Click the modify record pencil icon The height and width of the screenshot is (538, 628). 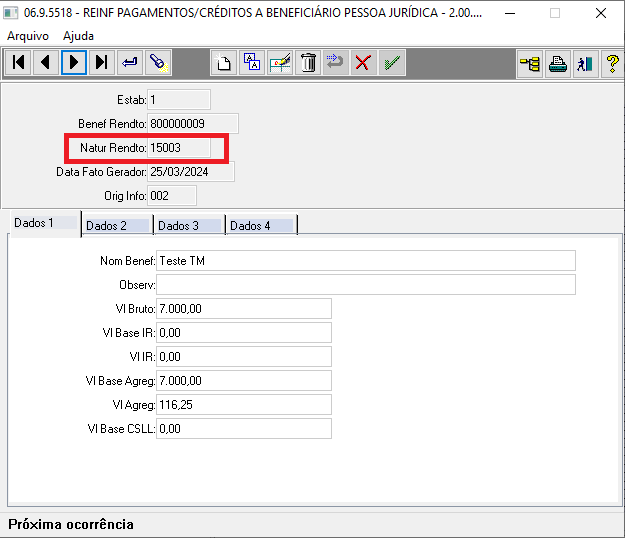[280, 62]
